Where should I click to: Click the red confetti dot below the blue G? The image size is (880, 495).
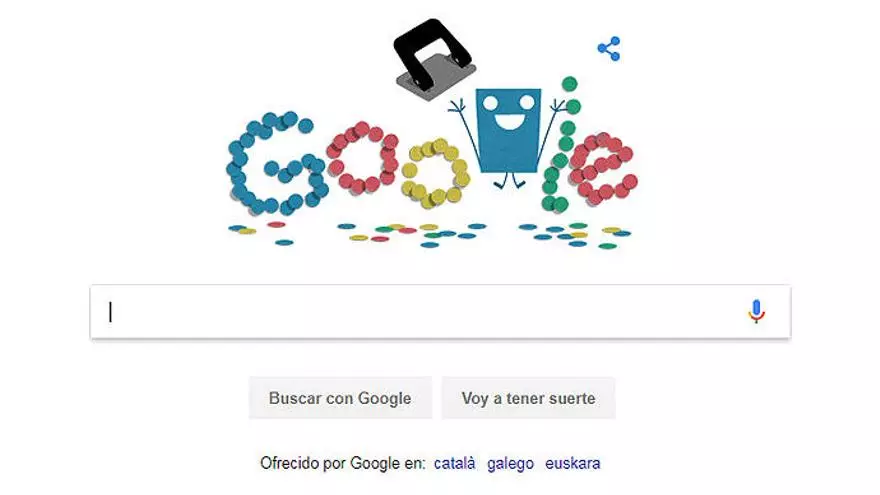click(276, 224)
